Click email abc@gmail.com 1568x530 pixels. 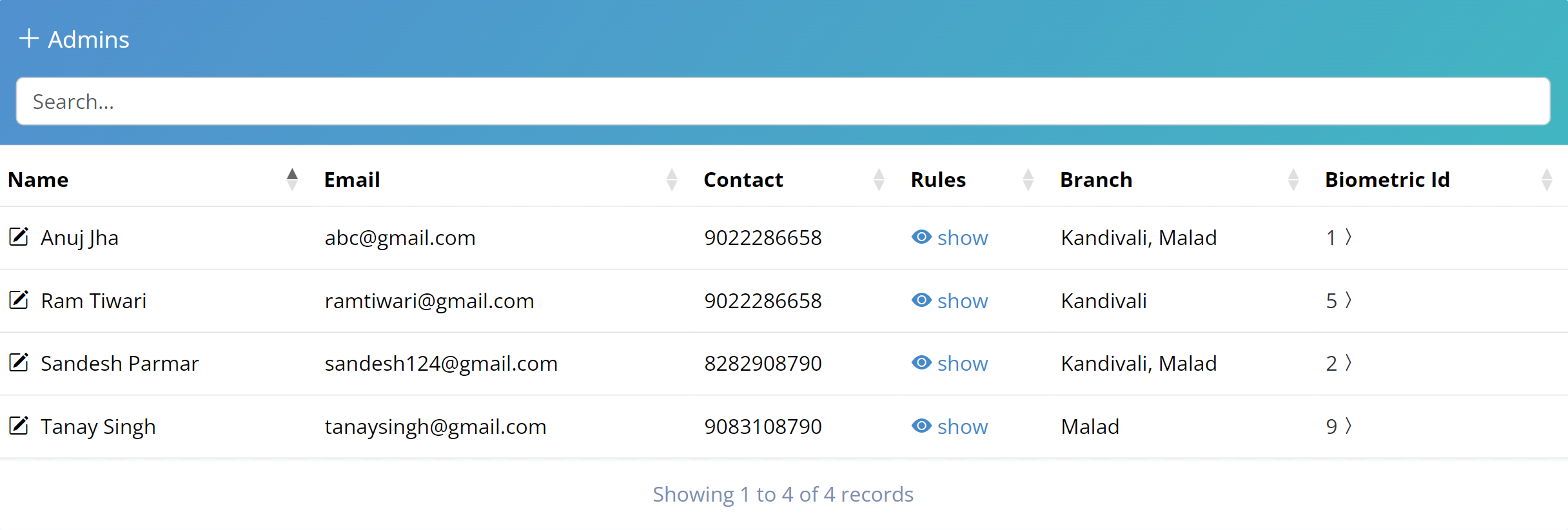pos(400,238)
